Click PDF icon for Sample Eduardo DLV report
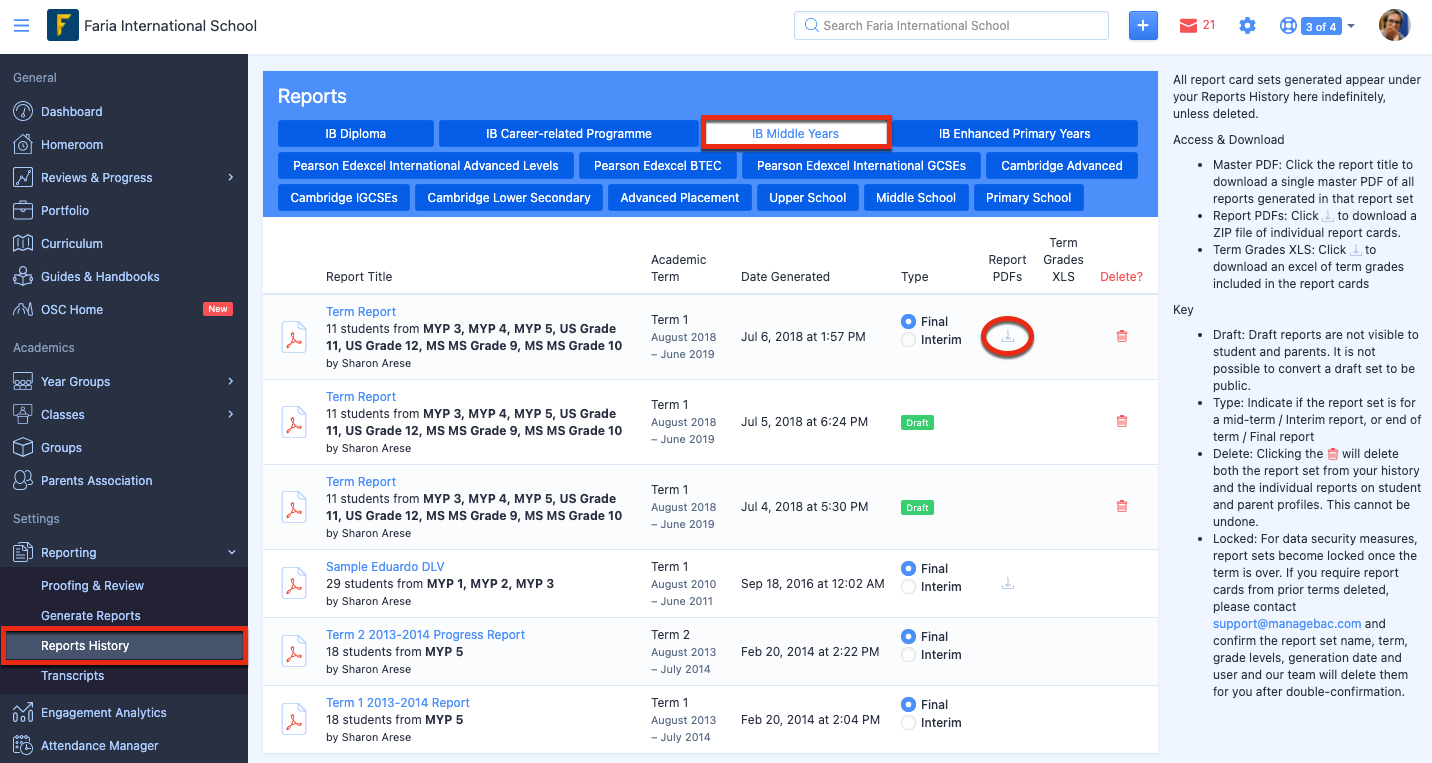Image resolution: width=1432 pixels, height=763 pixels. click(293, 583)
